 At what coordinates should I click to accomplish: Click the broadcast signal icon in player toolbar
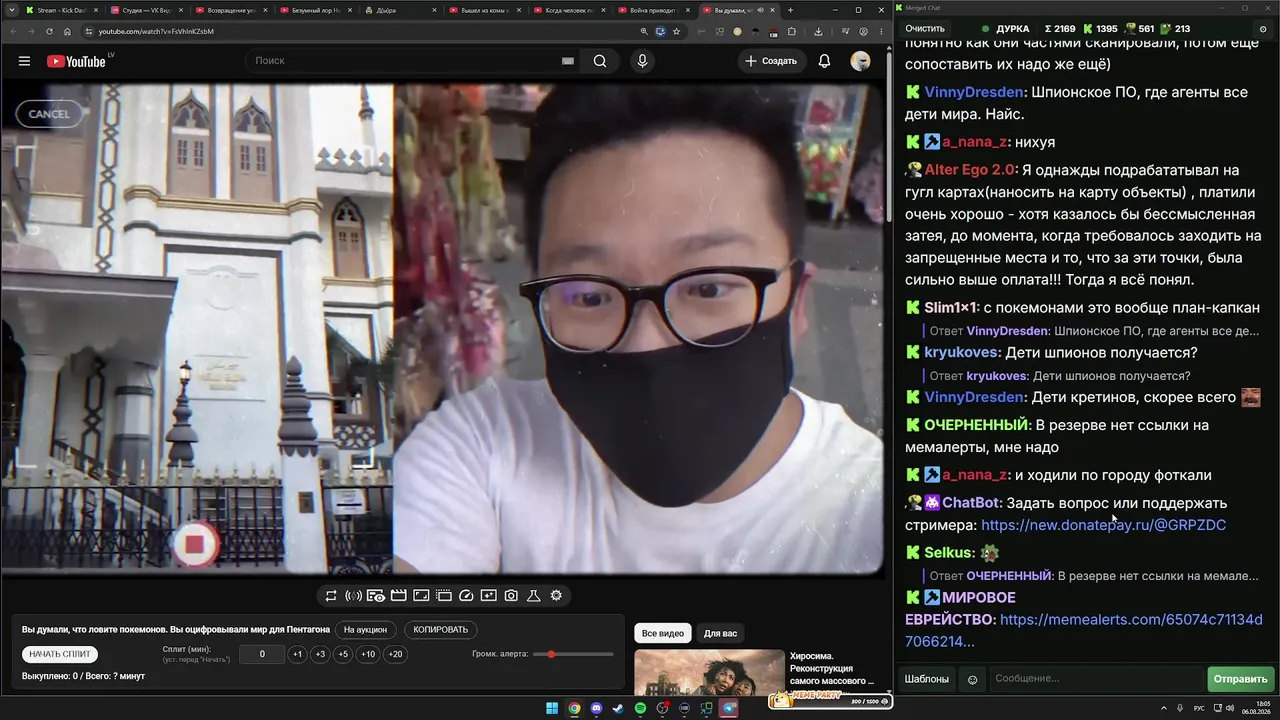tap(353, 596)
